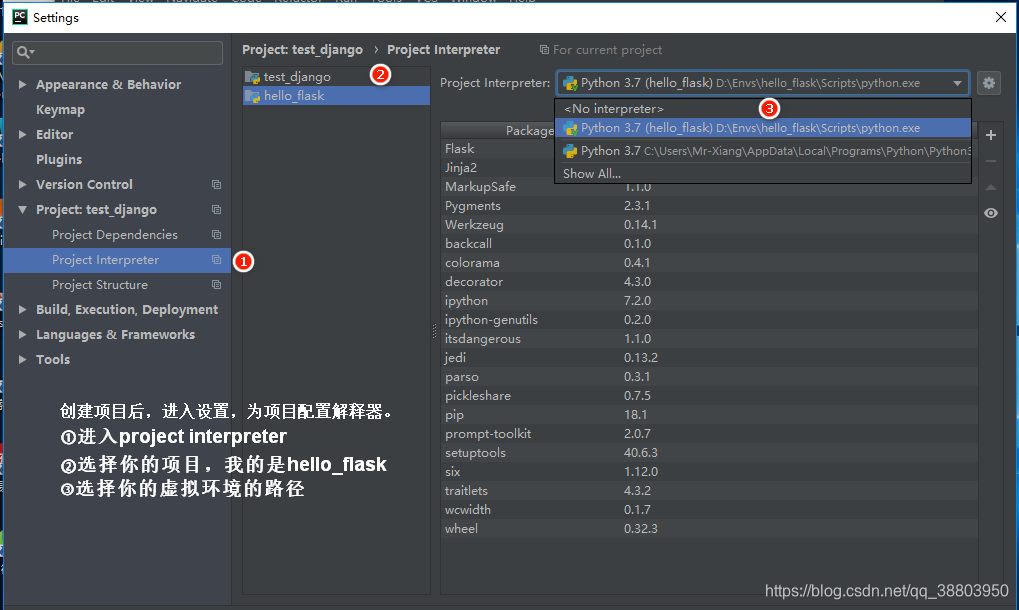Expand Appearance & Behavior section
The width and height of the screenshot is (1019, 610).
coord(22,84)
